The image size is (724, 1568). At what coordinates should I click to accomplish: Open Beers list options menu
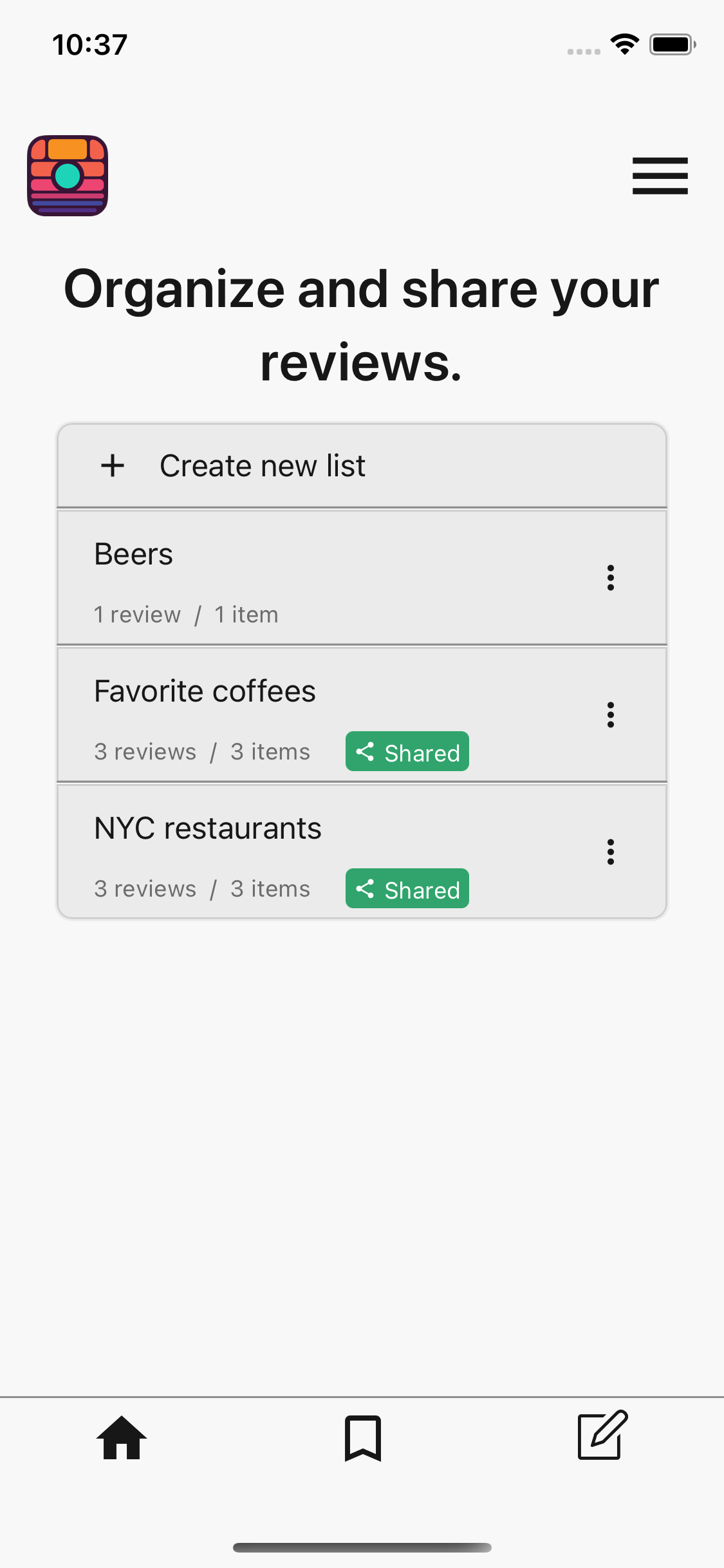click(x=610, y=577)
